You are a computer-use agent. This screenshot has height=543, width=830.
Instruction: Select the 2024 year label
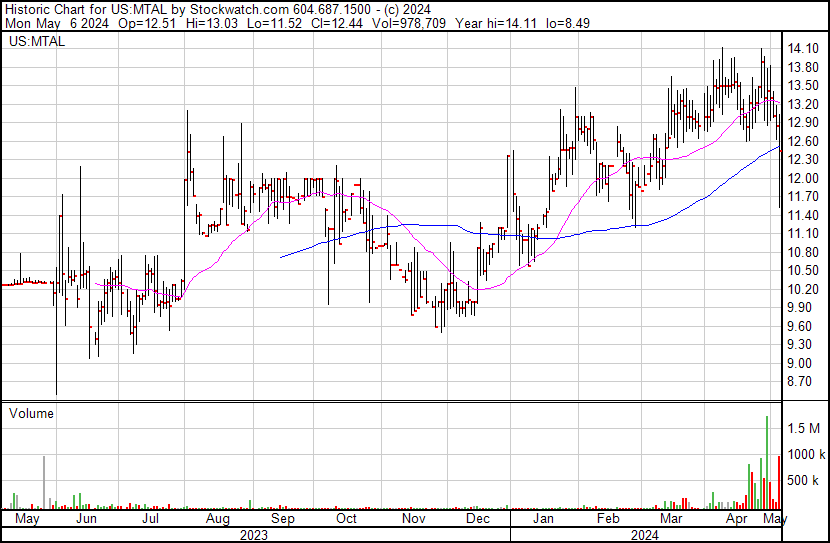coord(644,535)
